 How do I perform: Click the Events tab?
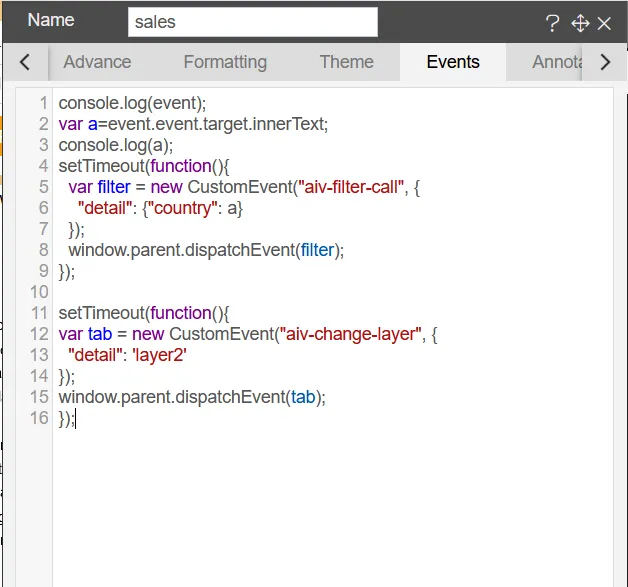tap(452, 62)
